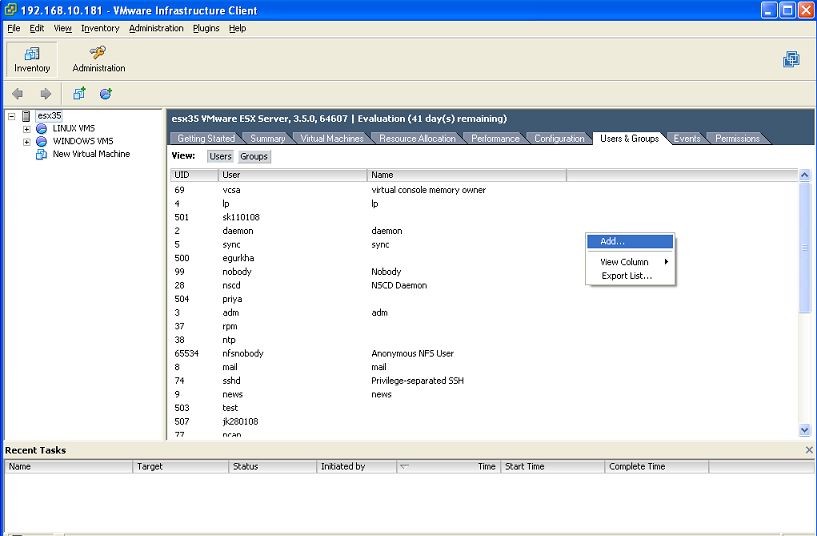Image resolution: width=817 pixels, height=536 pixels.
Task: Click the Status column header in Recent Tasks
Action: tap(273, 467)
